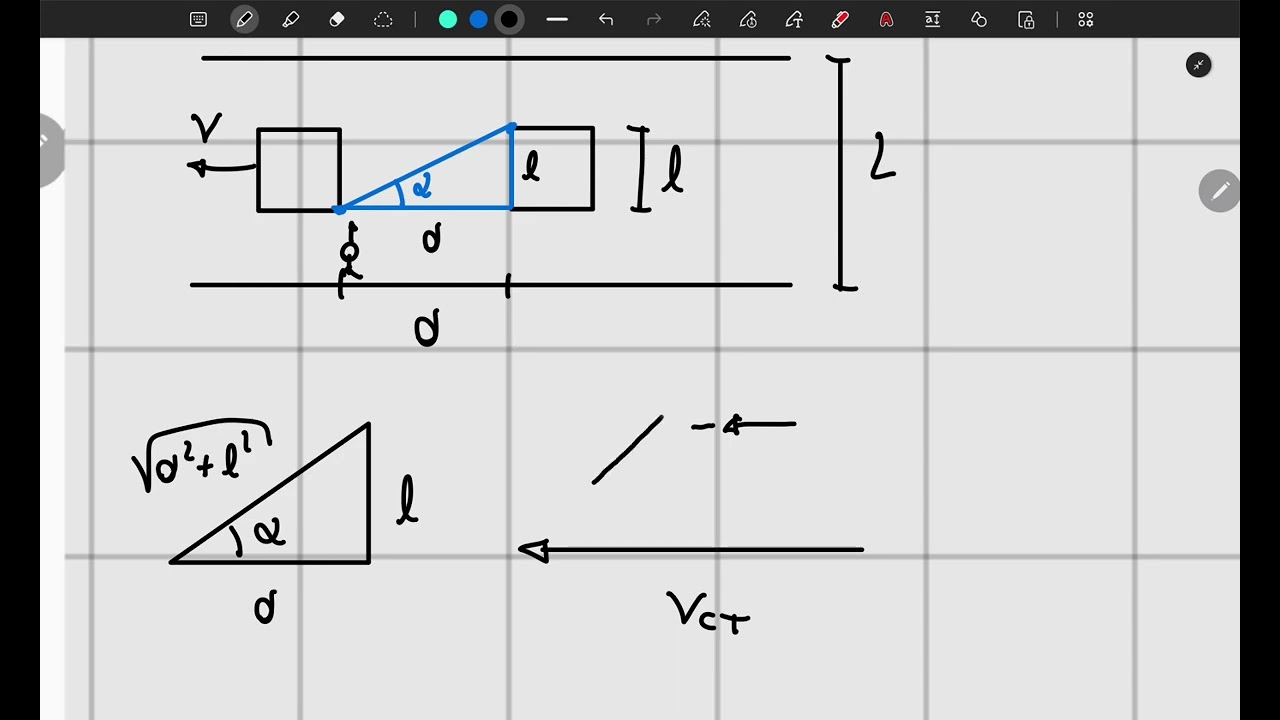The height and width of the screenshot is (720, 1280).
Task: Open the text formatting tool
Action: coord(932,19)
